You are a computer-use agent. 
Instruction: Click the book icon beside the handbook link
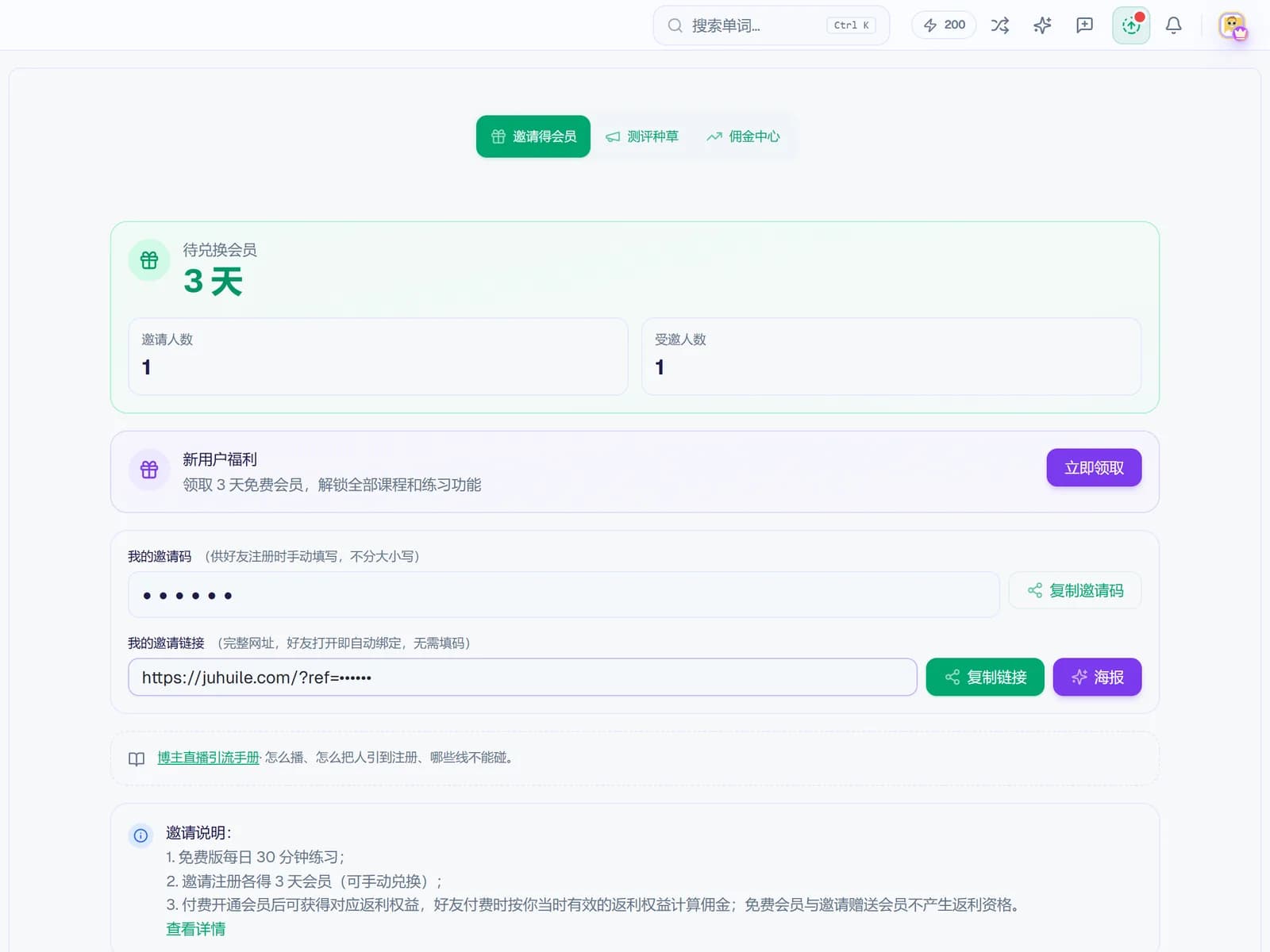pos(137,759)
